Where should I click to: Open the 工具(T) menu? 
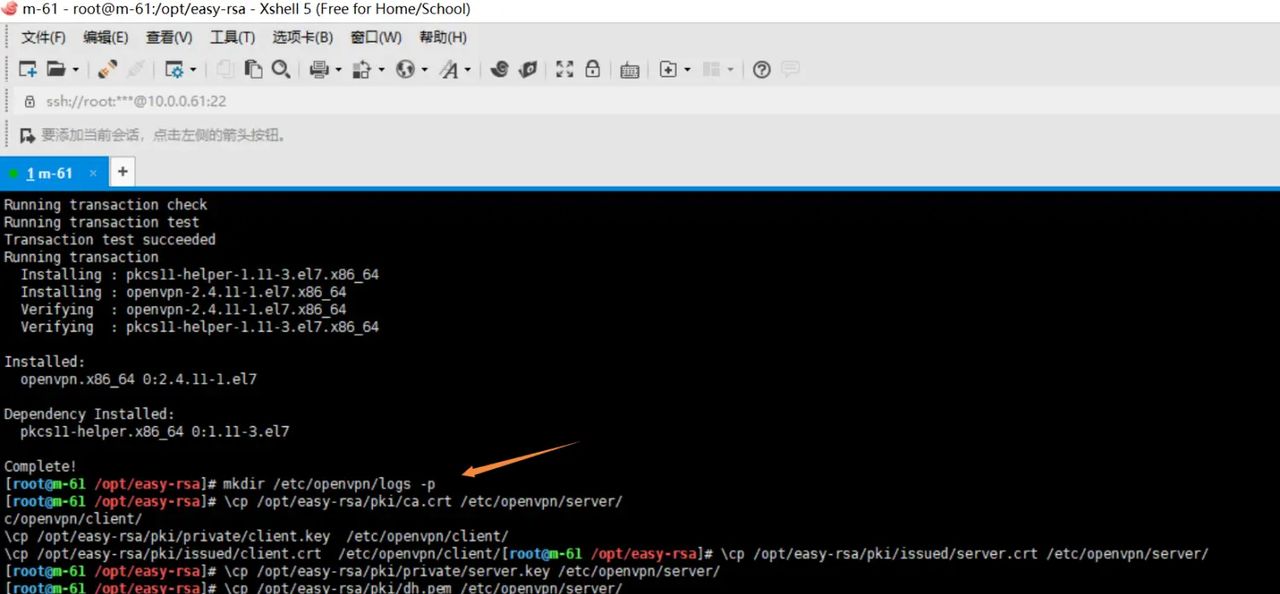[232, 37]
